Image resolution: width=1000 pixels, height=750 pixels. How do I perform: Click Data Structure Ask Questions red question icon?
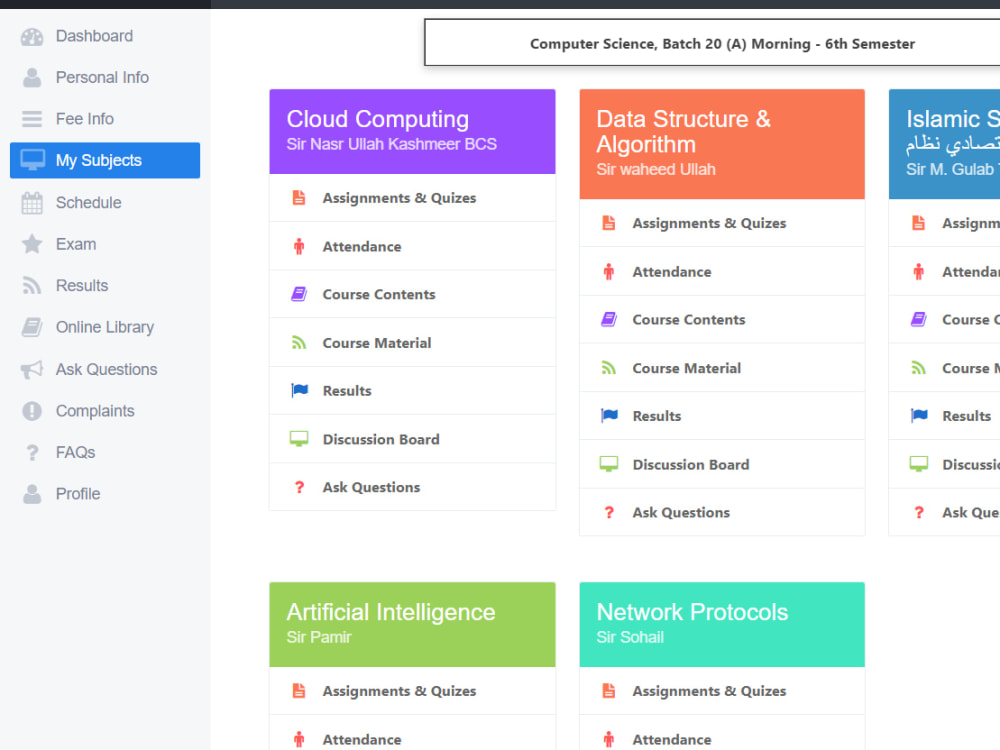pyautogui.click(x=608, y=513)
